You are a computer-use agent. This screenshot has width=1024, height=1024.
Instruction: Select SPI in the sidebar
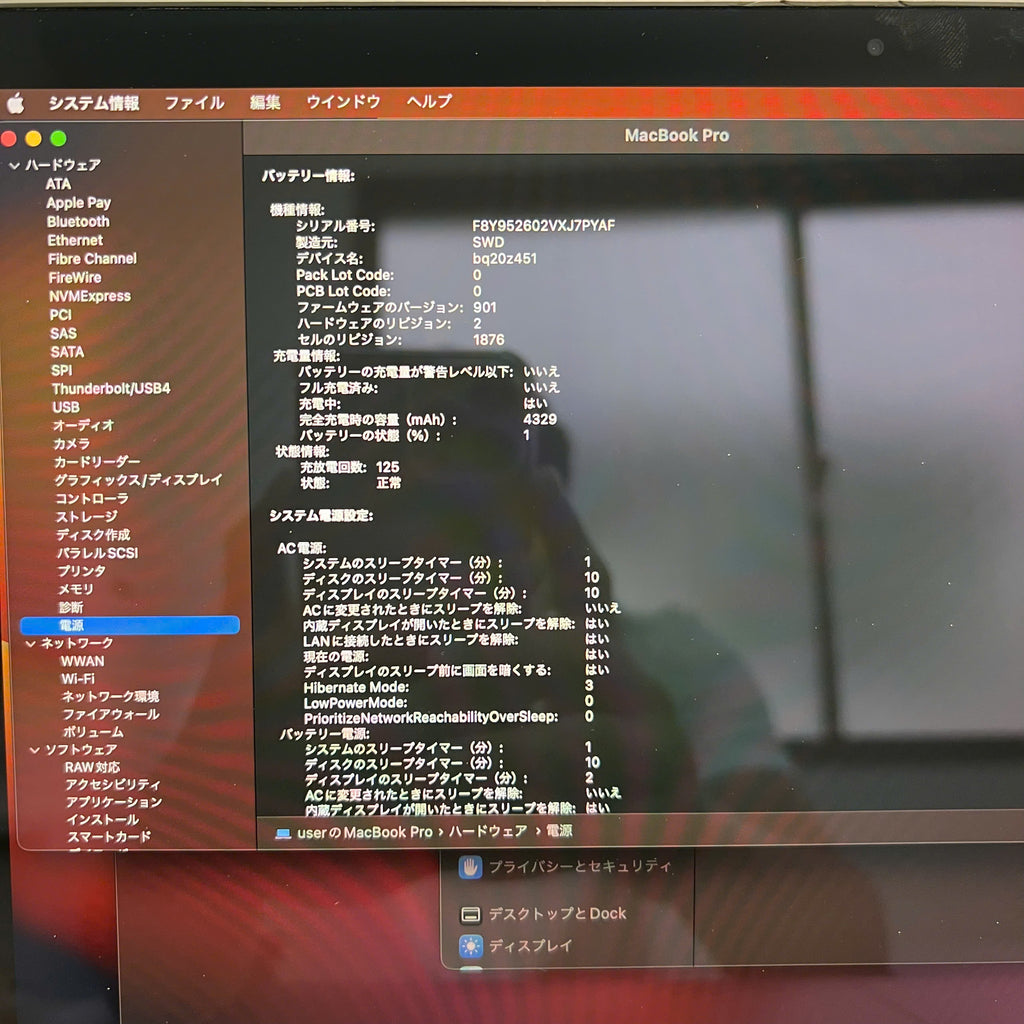(x=61, y=370)
